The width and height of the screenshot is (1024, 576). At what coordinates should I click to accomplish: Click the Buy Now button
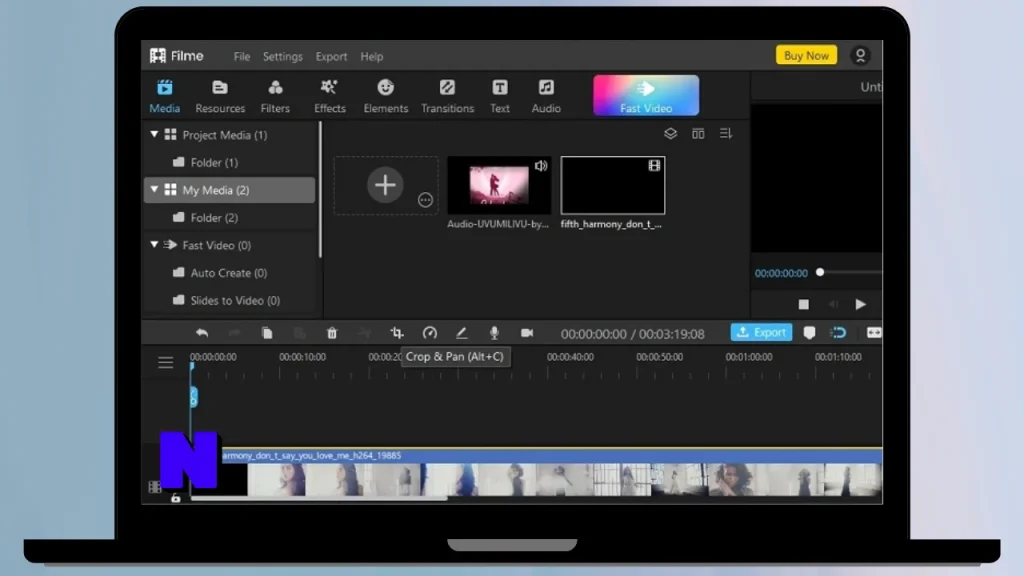[806, 56]
